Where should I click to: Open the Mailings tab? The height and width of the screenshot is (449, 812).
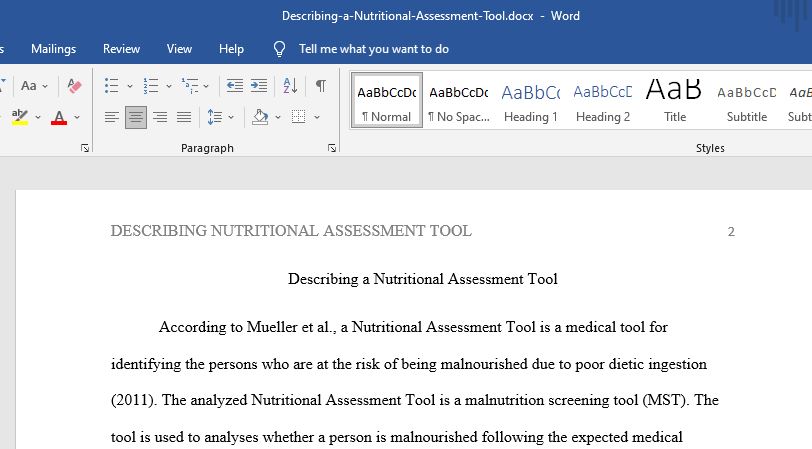pos(53,49)
